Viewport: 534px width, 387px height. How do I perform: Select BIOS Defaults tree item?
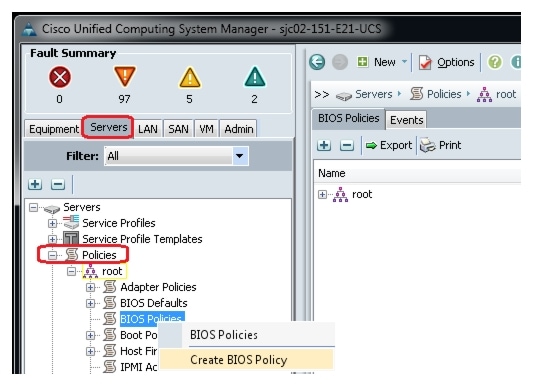pyautogui.click(x=154, y=303)
